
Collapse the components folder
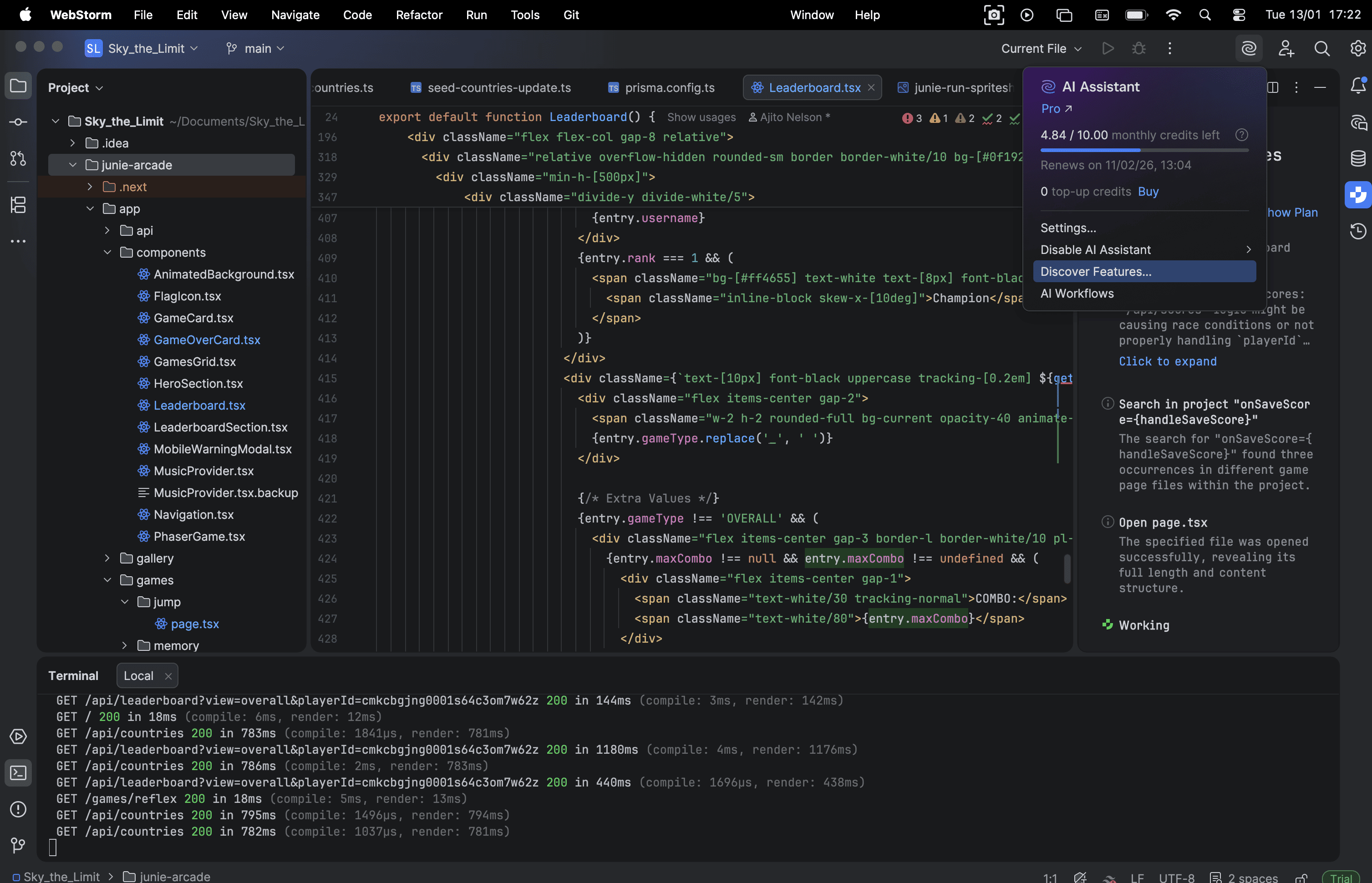[107, 252]
